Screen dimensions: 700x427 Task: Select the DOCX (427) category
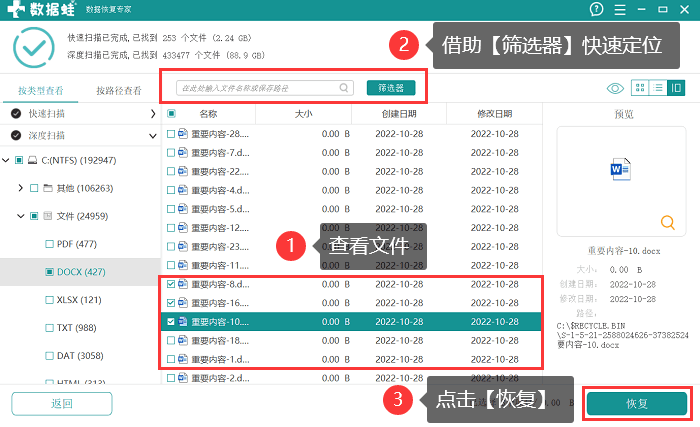click(x=80, y=272)
